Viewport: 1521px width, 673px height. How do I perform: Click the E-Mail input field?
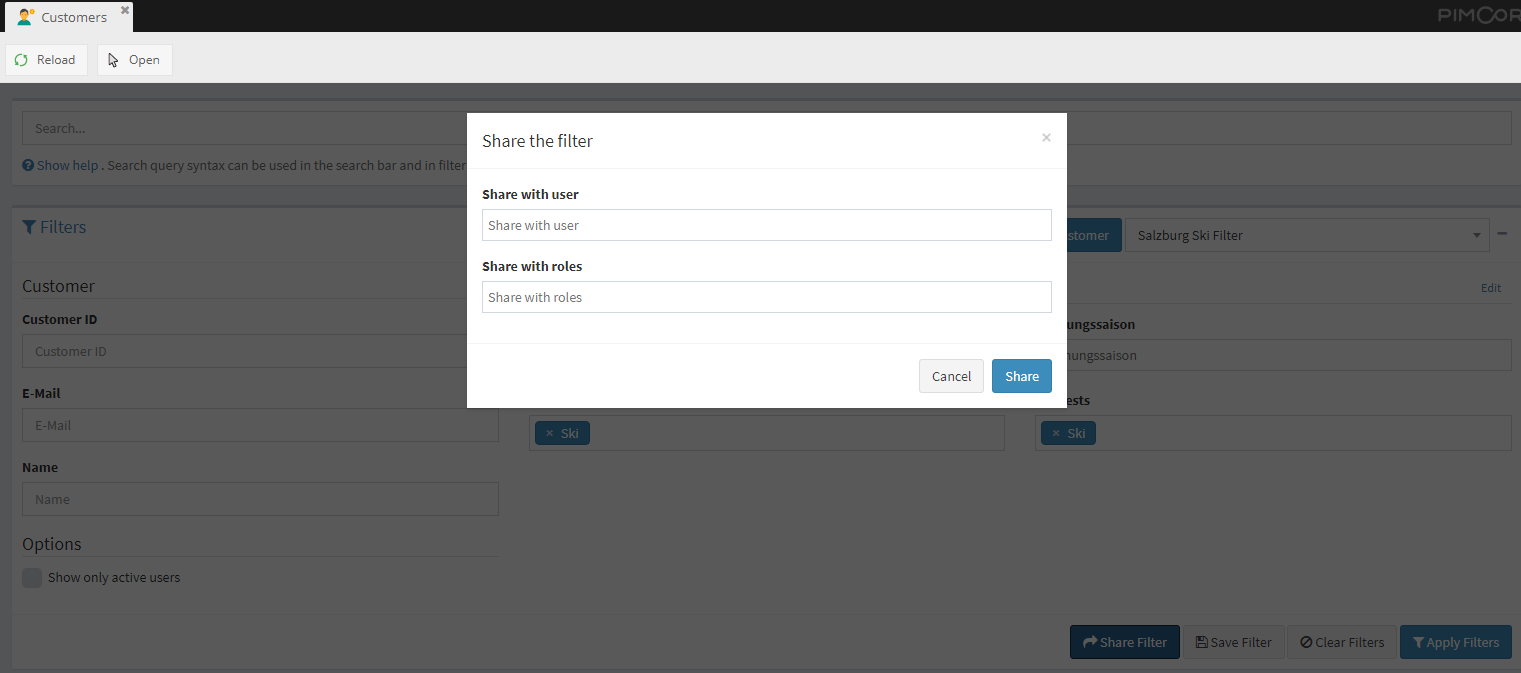(260, 425)
